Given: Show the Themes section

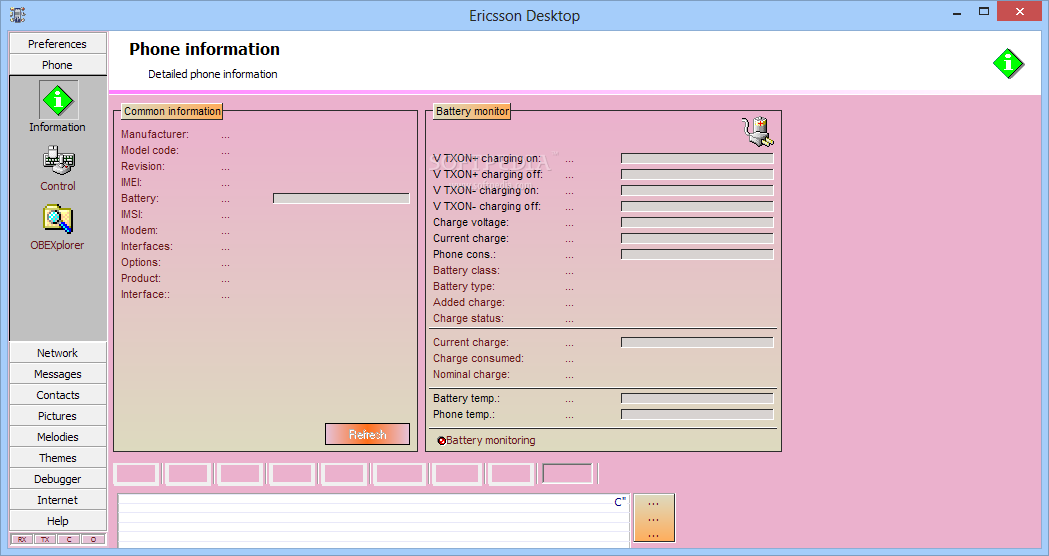Looking at the screenshot, I should pyautogui.click(x=58, y=458).
